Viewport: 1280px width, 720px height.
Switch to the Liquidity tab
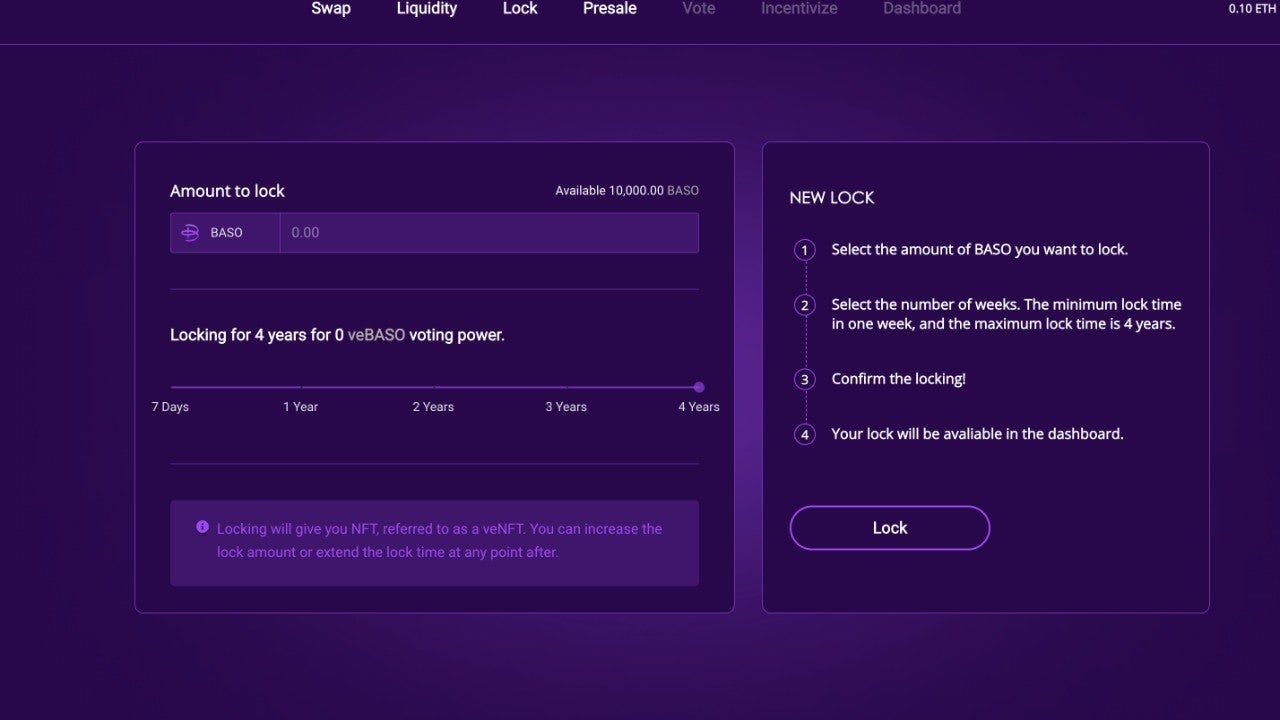click(x=427, y=9)
